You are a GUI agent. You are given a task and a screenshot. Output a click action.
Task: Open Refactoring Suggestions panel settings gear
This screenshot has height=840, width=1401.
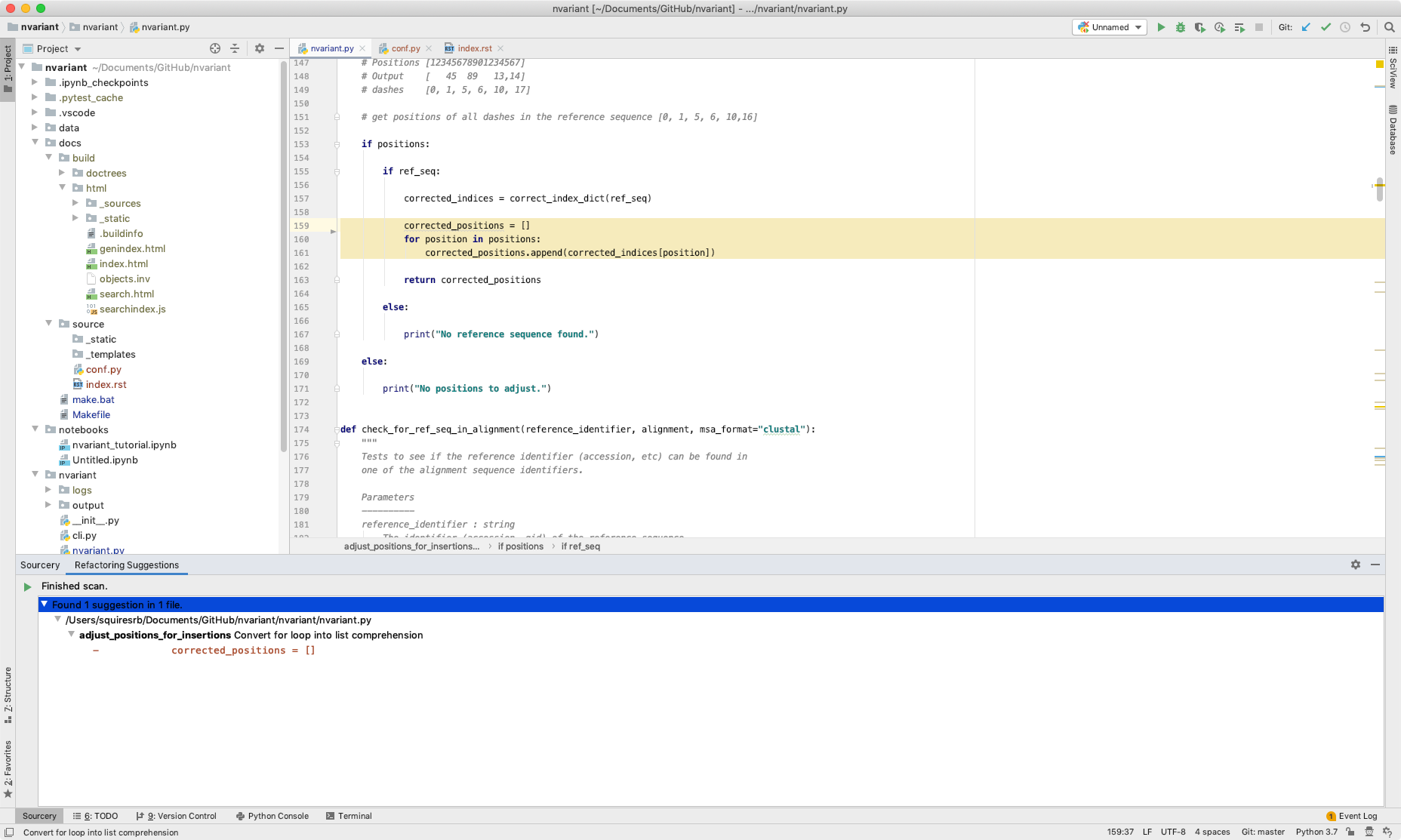tap(1356, 564)
